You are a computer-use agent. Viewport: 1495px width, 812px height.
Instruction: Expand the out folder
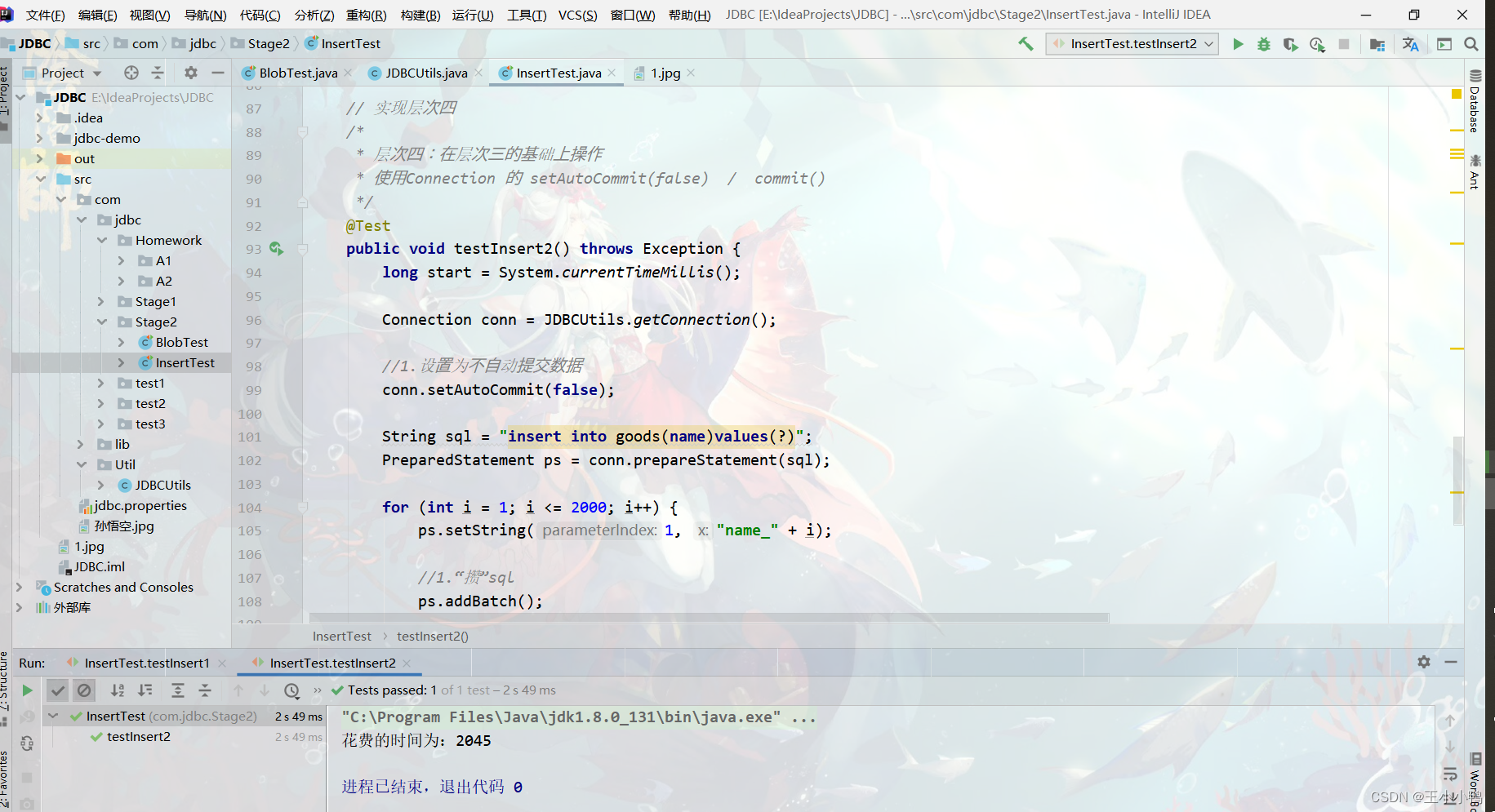[x=40, y=158]
